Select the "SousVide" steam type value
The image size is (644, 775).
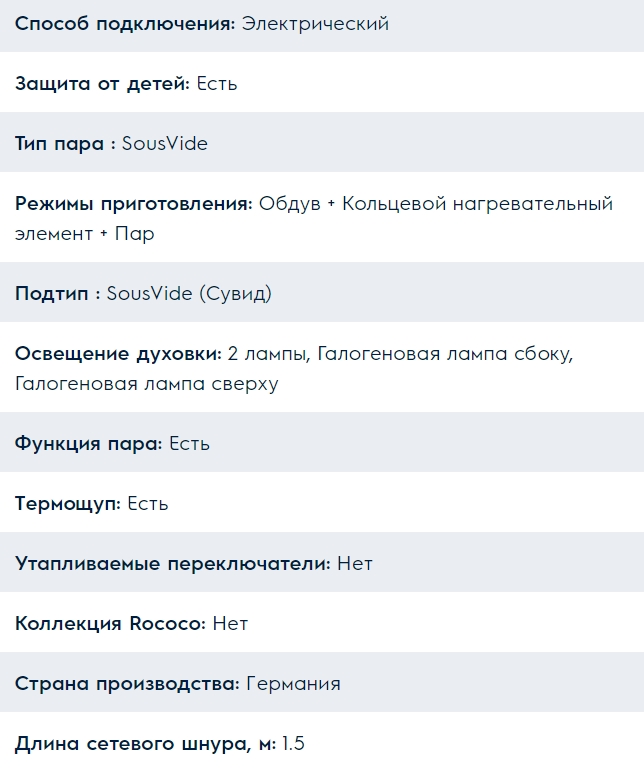pos(165,144)
